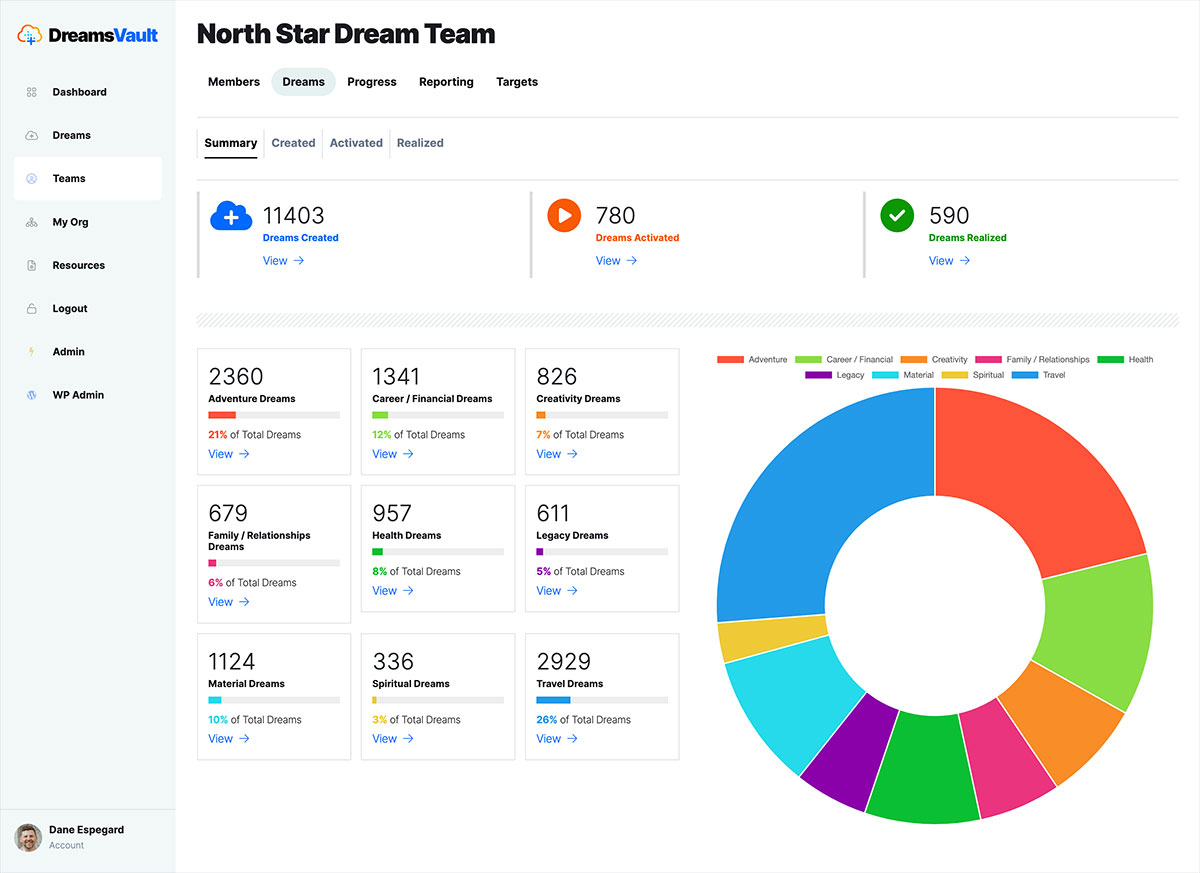Switch to the Progress tab

(x=372, y=82)
